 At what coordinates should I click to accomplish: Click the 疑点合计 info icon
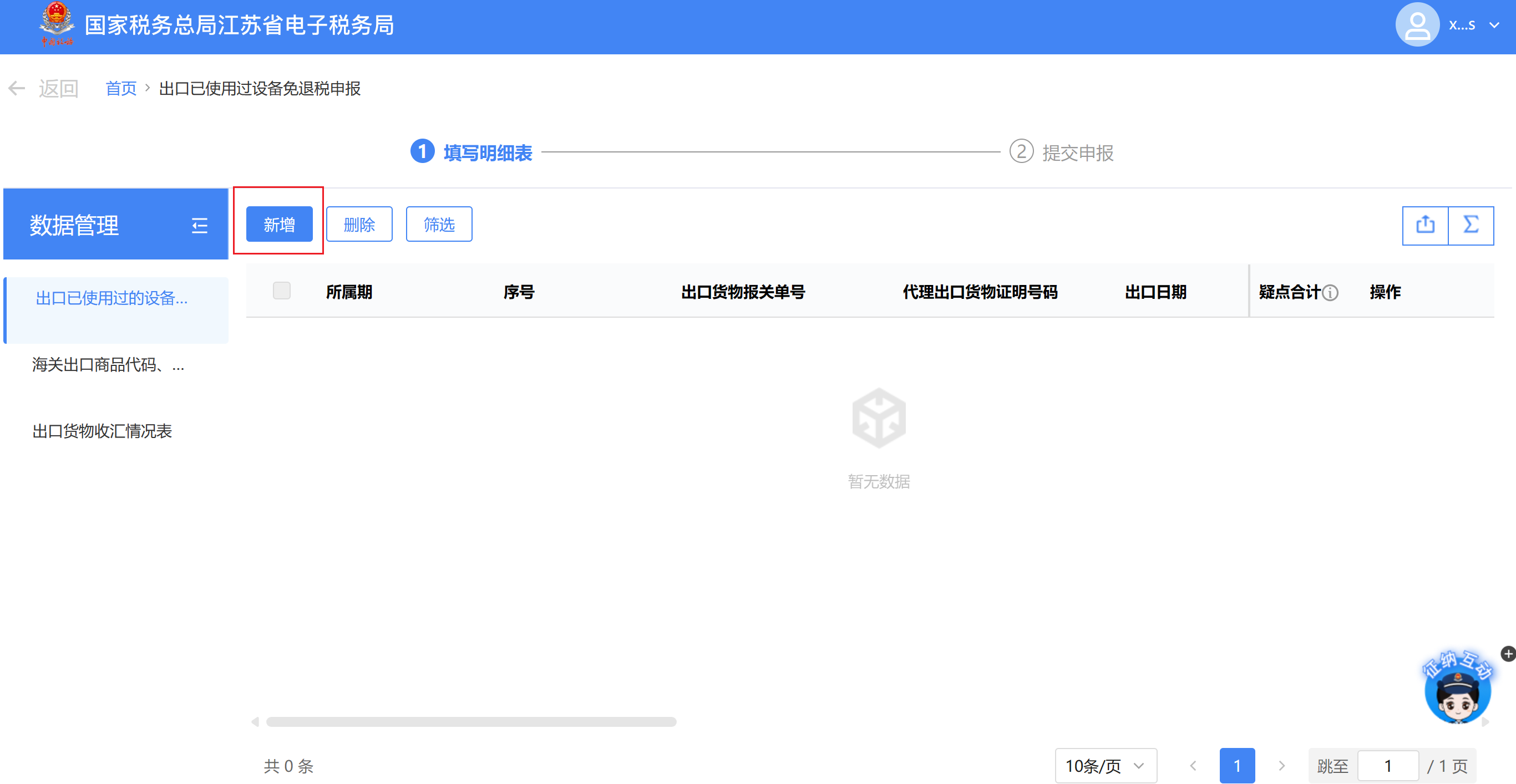click(1331, 292)
